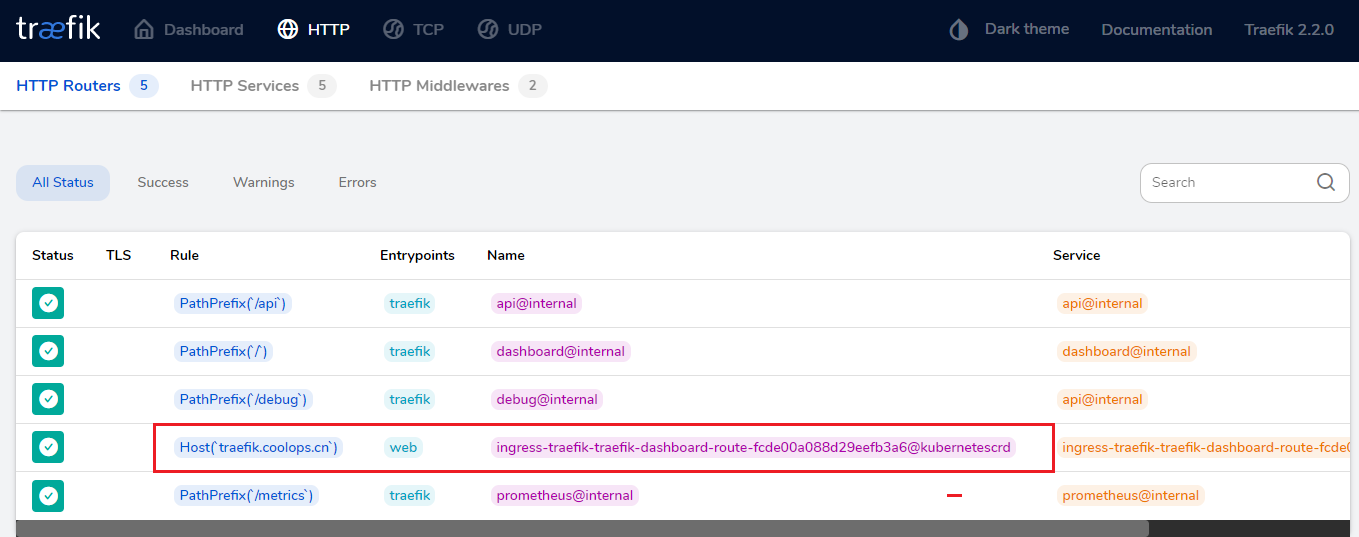Click the web entrypoint tag
Image resolution: width=1359 pixels, height=537 pixels.
[403, 447]
